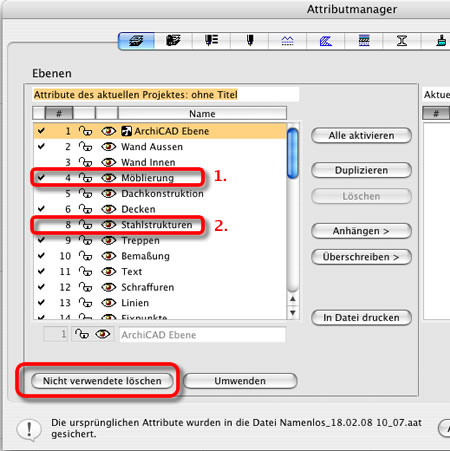The height and width of the screenshot is (451, 450).
Task: Click the scrollbar up arrow
Action: click(x=293, y=299)
